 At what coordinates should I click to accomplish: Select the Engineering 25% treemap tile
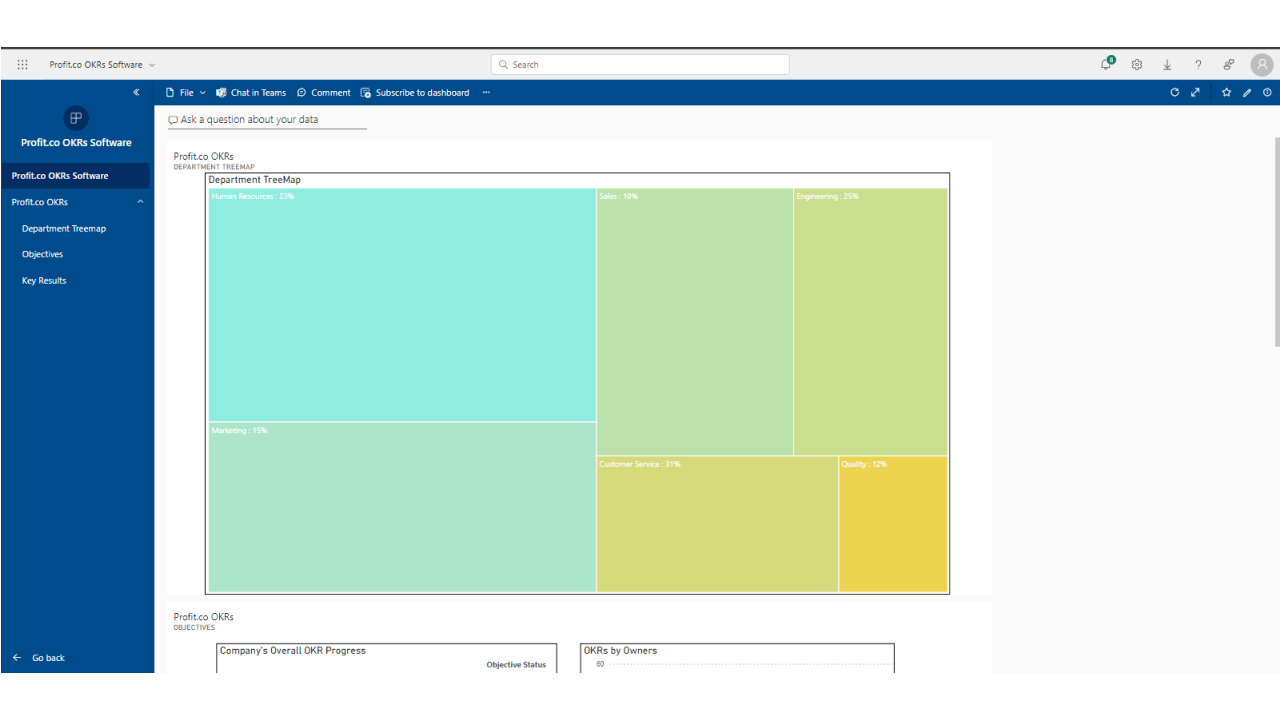871,322
